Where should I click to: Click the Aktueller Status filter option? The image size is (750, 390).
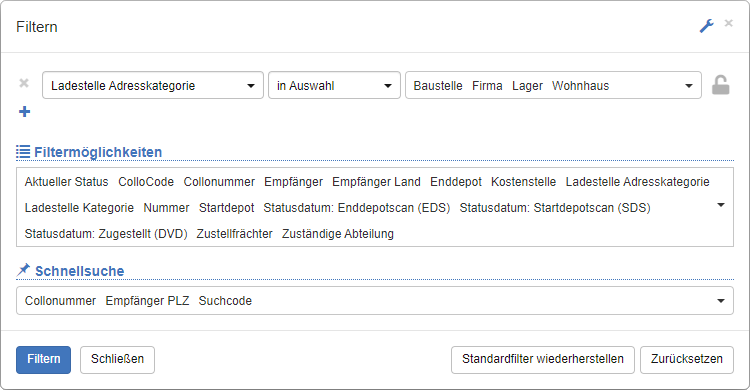tap(66, 182)
